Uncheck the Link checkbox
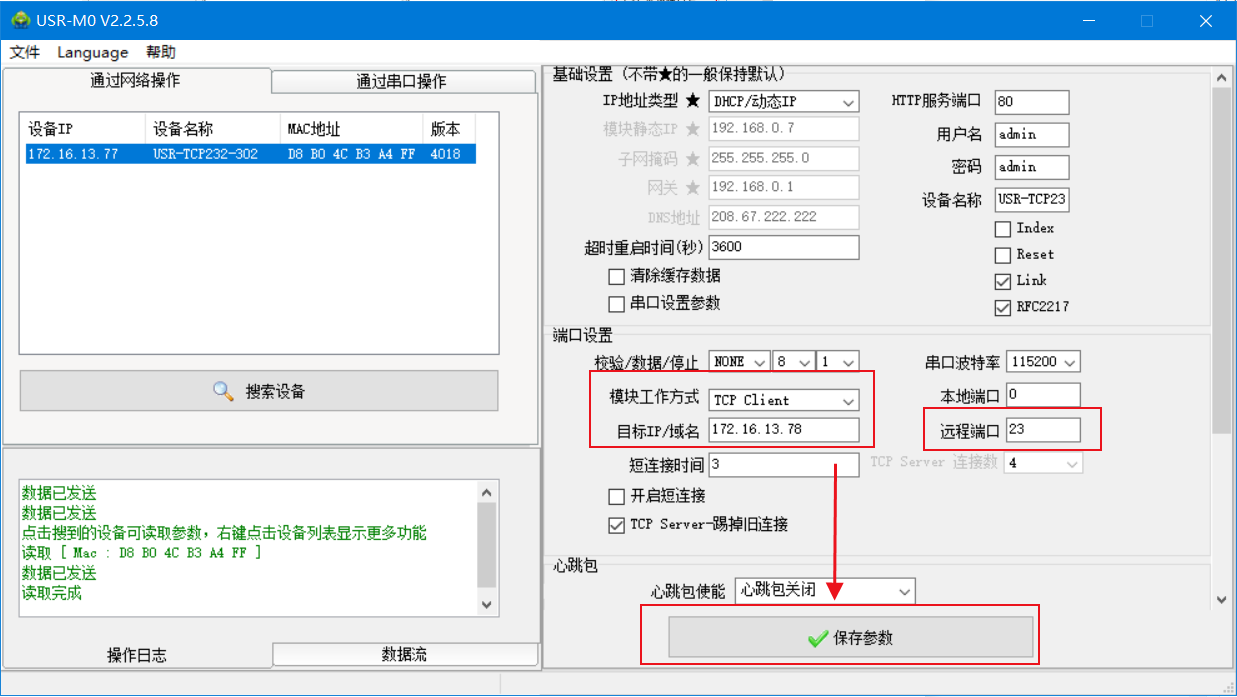 pyautogui.click(x=1003, y=281)
